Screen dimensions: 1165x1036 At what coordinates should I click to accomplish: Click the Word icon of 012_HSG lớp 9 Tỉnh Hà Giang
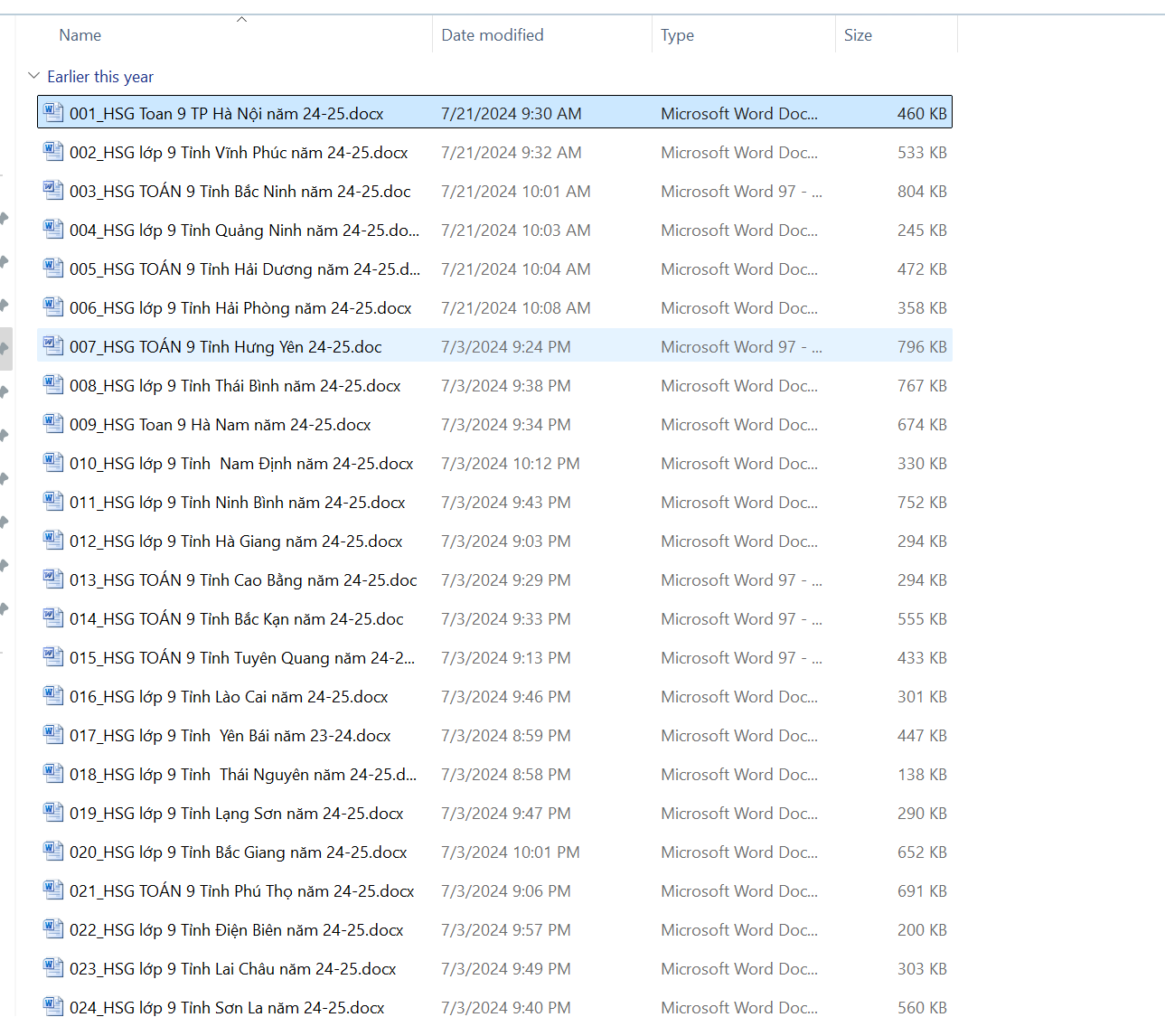click(53, 540)
